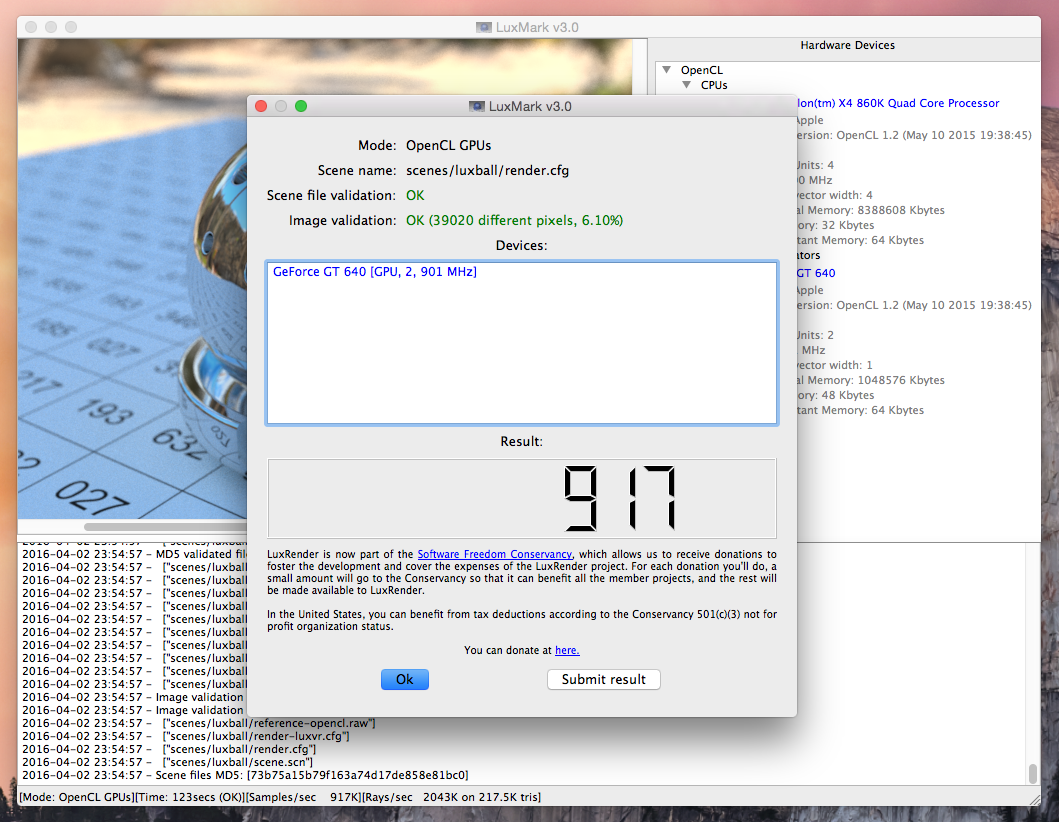Open the donate 'here' link
Image resolution: width=1059 pixels, height=822 pixels.
click(567, 650)
